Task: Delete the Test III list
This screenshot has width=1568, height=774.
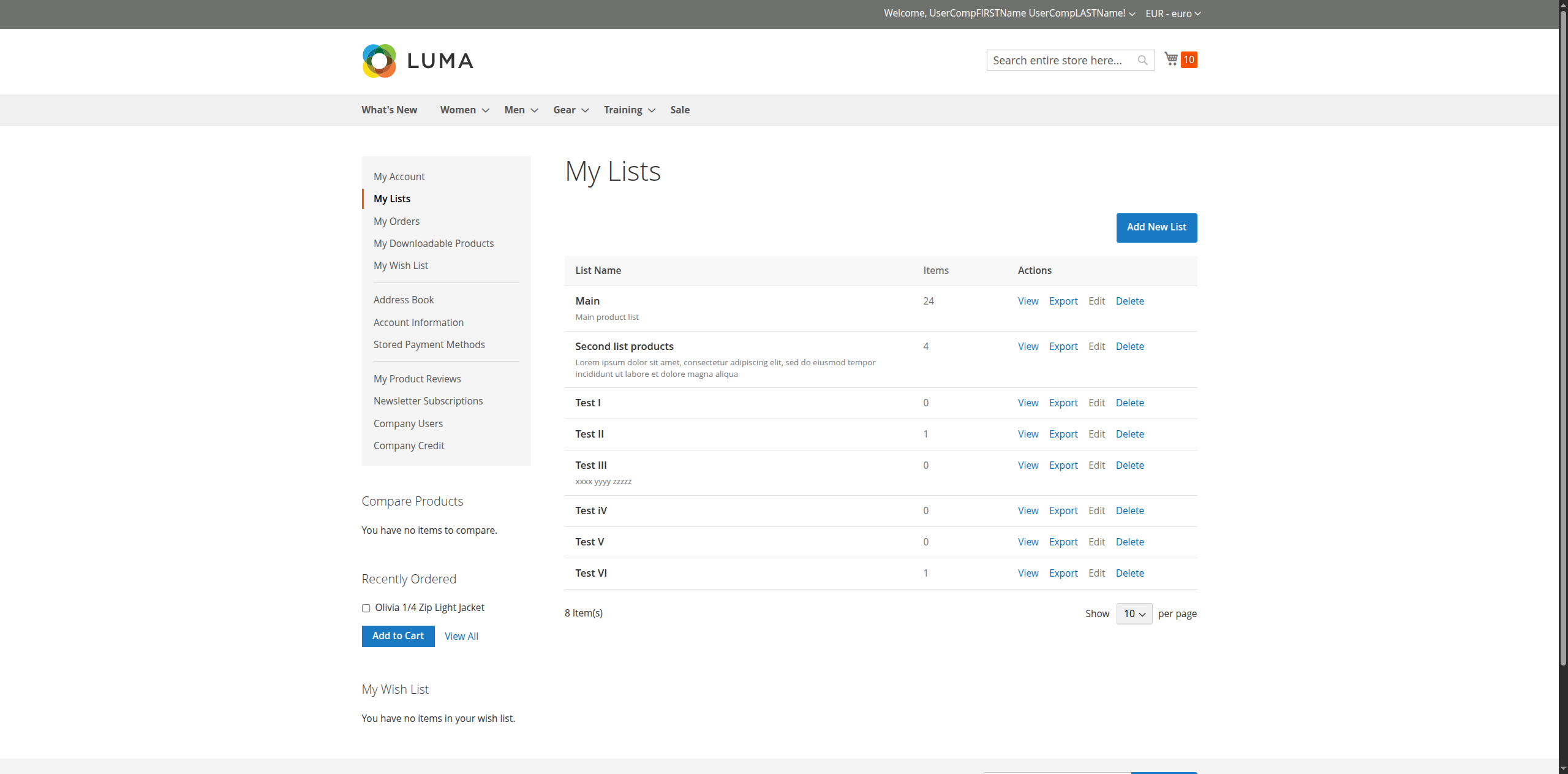Action: tap(1129, 465)
